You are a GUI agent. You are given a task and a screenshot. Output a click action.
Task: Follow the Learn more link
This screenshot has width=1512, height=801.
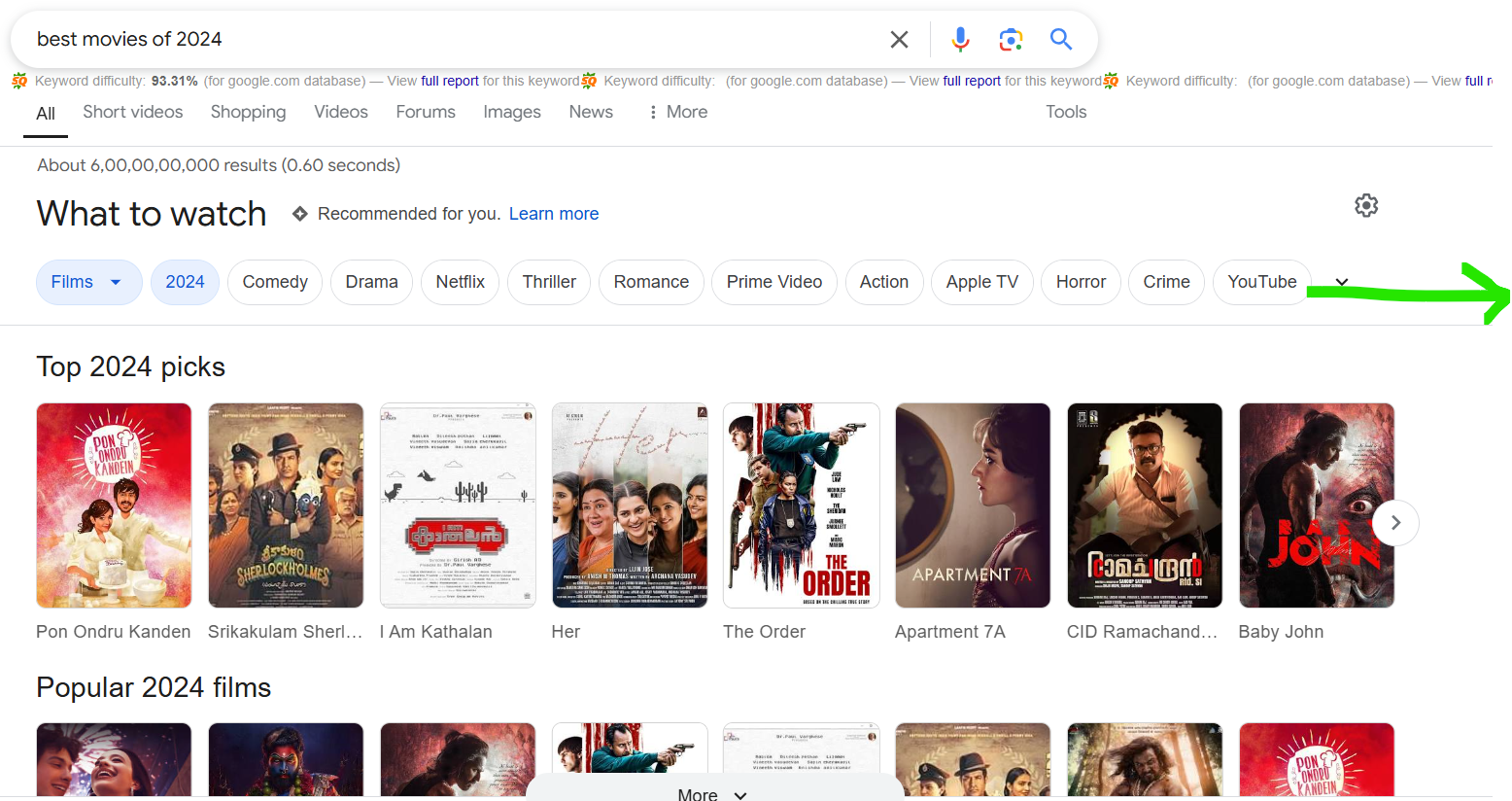(x=554, y=214)
